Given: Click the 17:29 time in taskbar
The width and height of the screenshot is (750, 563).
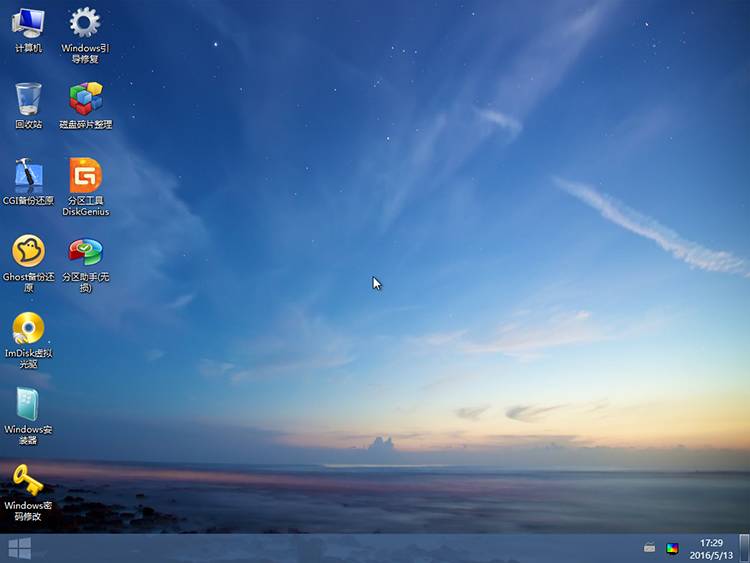Looking at the screenshot, I should coord(711,543).
